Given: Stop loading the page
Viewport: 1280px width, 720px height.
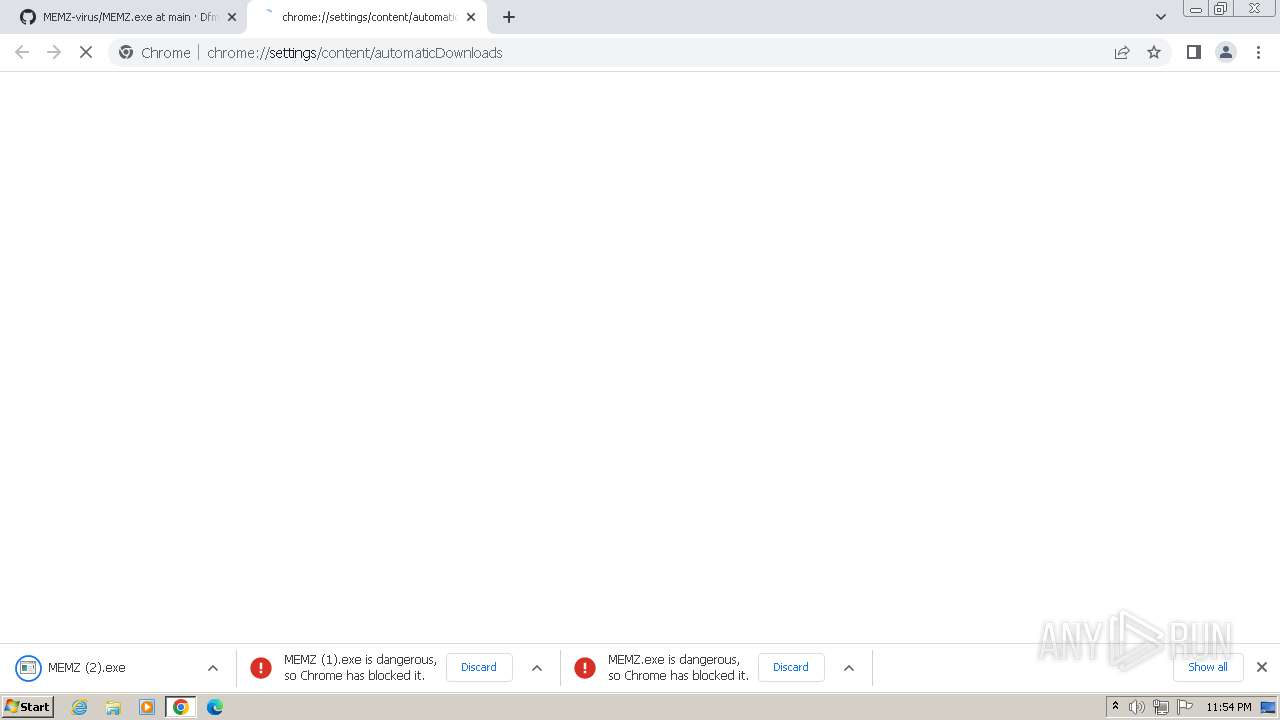Looking at the screenshot, I should tap(86, 52).
